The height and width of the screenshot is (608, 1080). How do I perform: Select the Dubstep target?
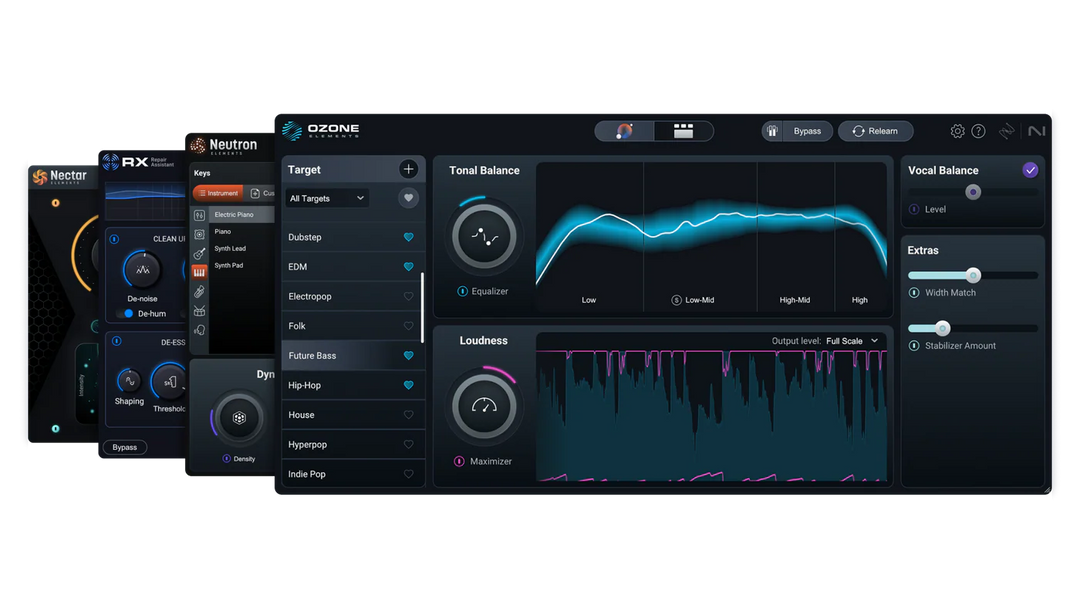(353, 237)
